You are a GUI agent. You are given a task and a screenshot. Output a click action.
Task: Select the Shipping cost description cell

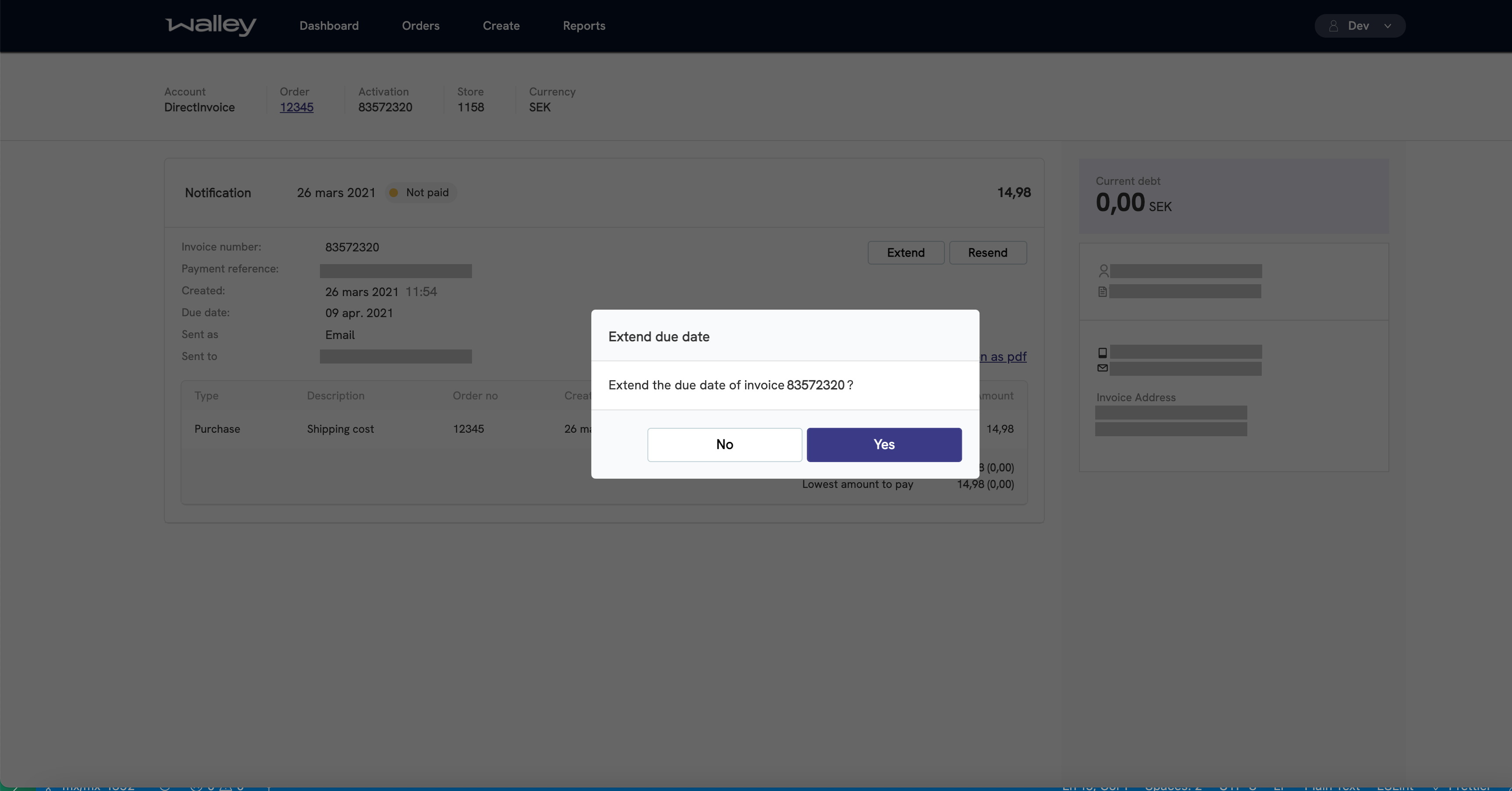coord(340,429)
